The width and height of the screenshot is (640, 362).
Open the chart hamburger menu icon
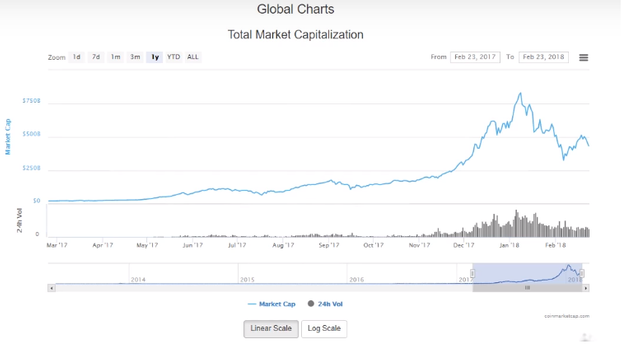tap(583, 58)
